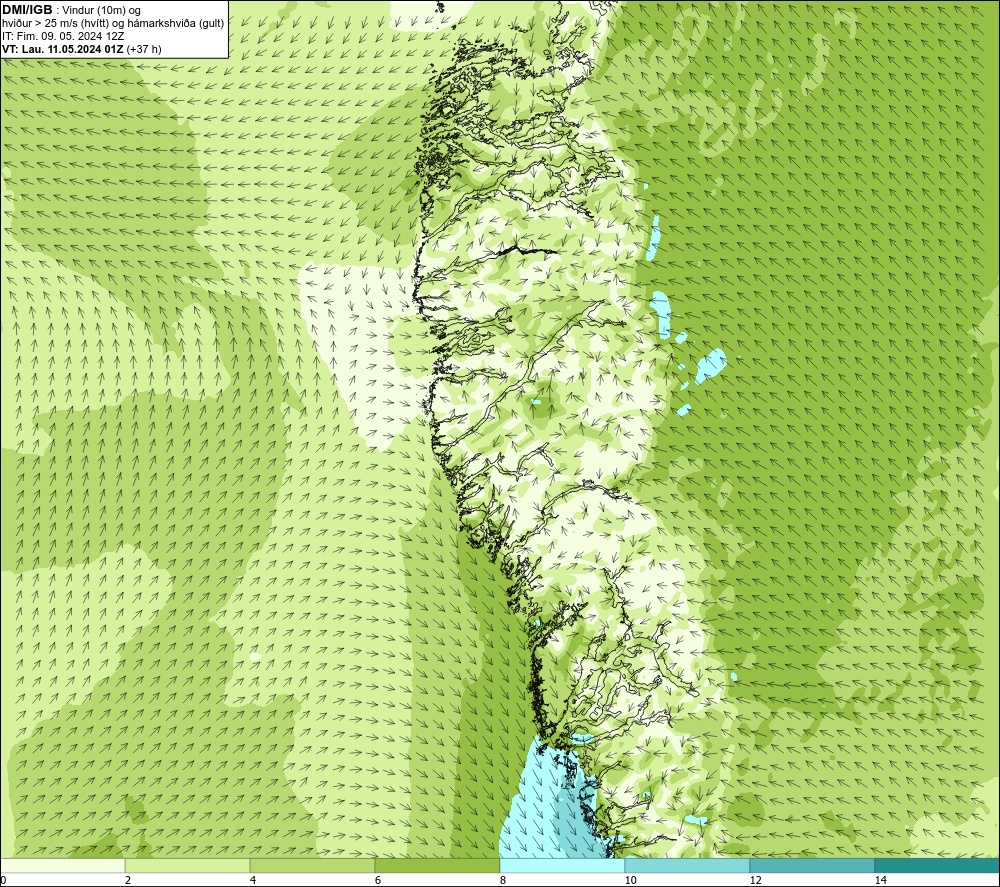Image resolution: width=1000 pixels, height=887 pixels.
Task: Click the 12–14 m/s teal legend swatch
Action: (812, 865)
